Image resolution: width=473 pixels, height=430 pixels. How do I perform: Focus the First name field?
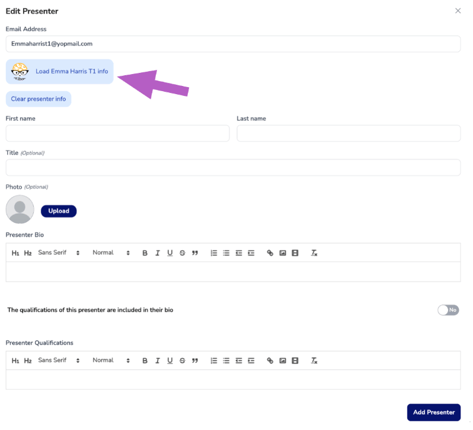(118, 133)
